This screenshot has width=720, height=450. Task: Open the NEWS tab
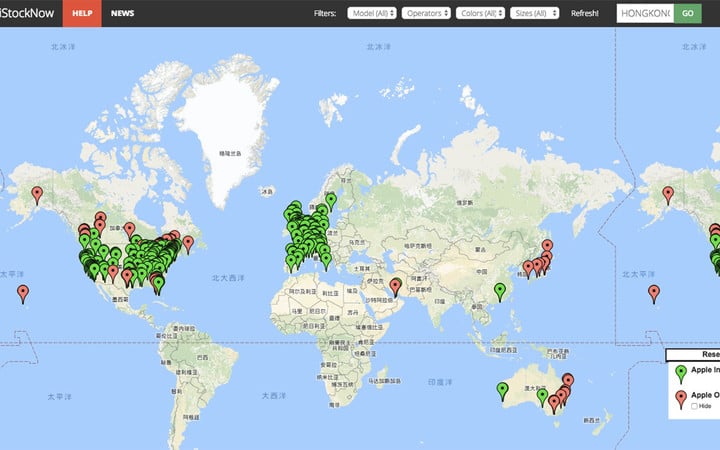point(122,13)
